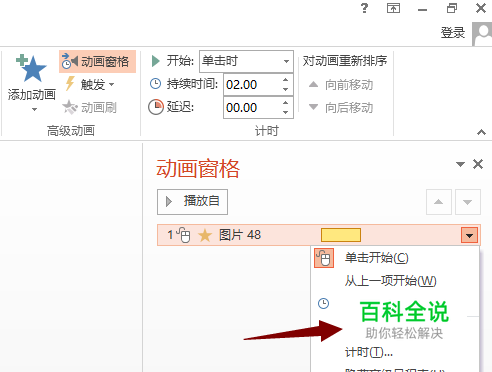Image resolution: width=492 pixels, height=372 pixels.
Task: Click the user account avatar icon
Action: click(482, 34)
